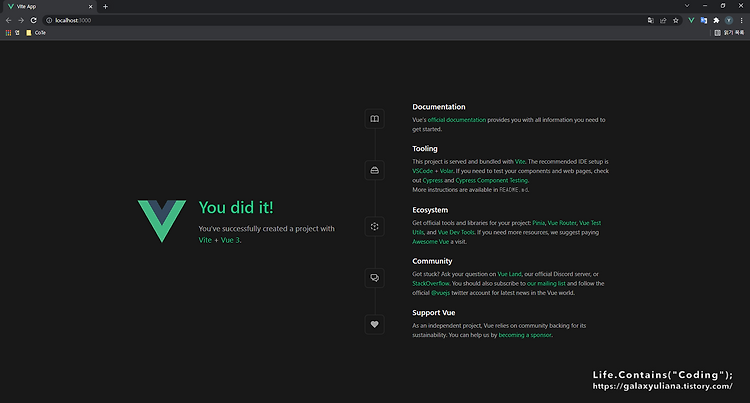The width and height of the screenshot is (750, 403).
Task: Open the Awesome Vue link
Action: (x=430, y=241)
